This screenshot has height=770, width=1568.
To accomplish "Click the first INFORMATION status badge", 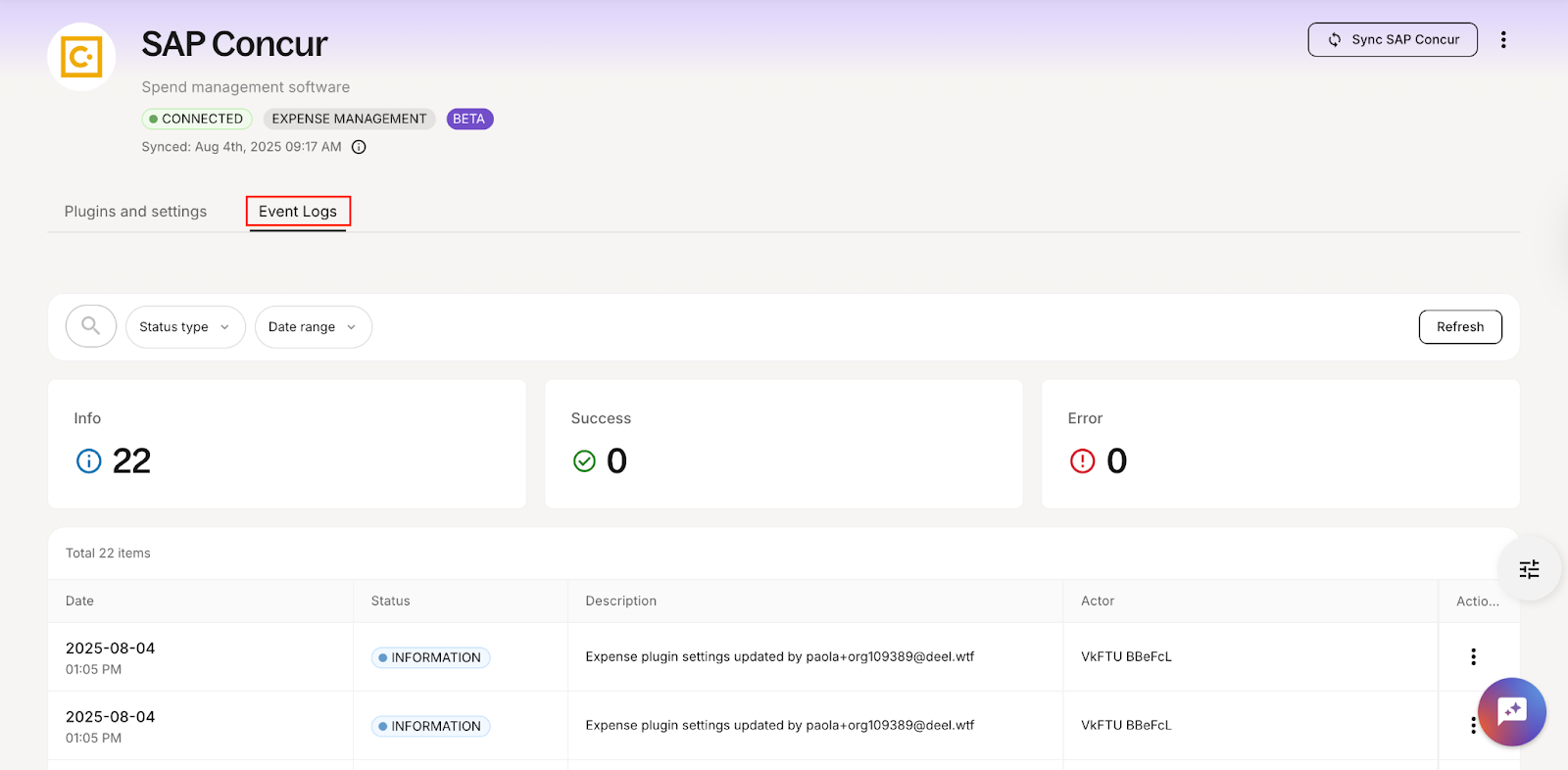I will (430, 657).
